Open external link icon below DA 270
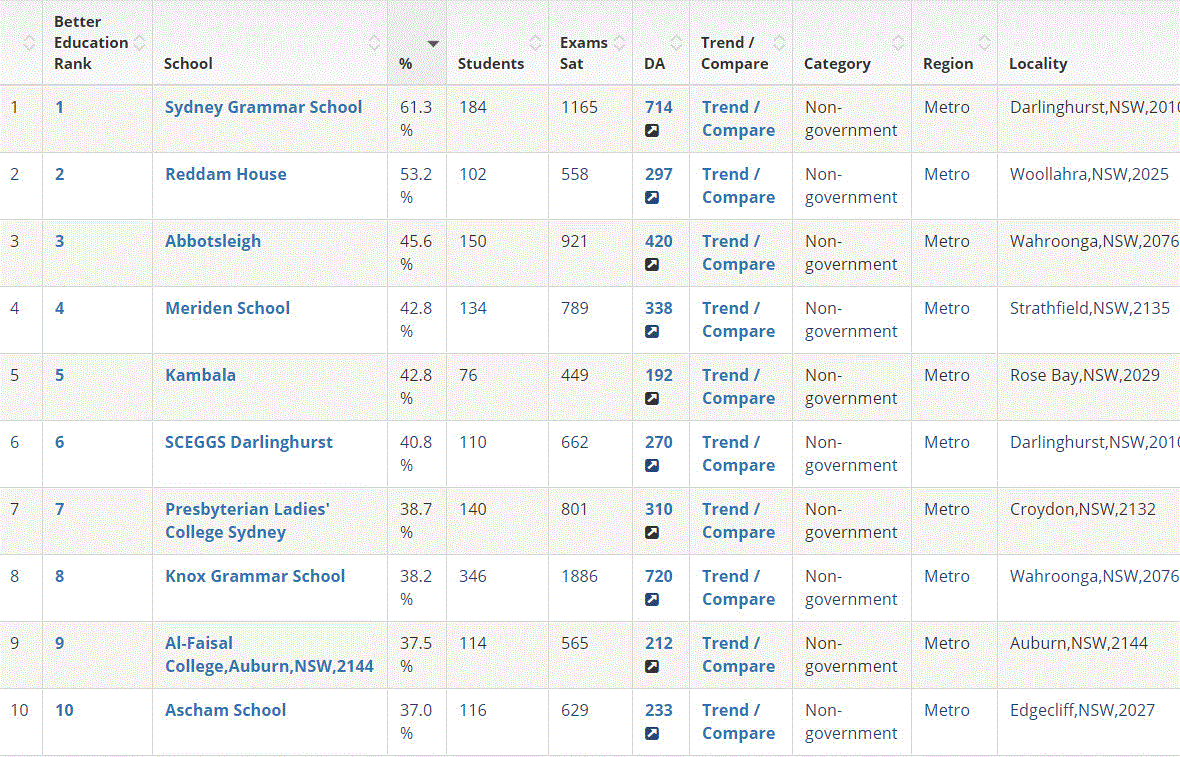This screenshot has width=1180, height=757. coord(652,466)
